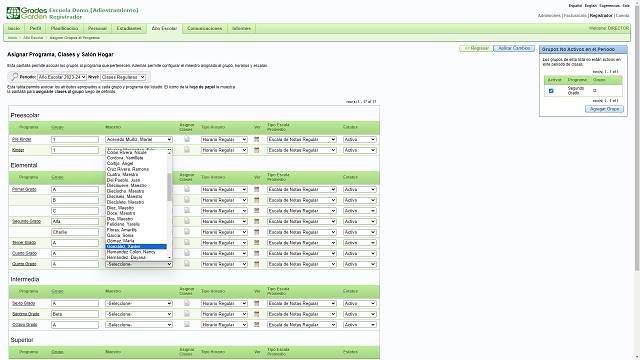Image resolution: width=640 pixels, height=360 pixels.
Task: View schedule calendar icon for Primer Grado A
Action: point(257,189)
